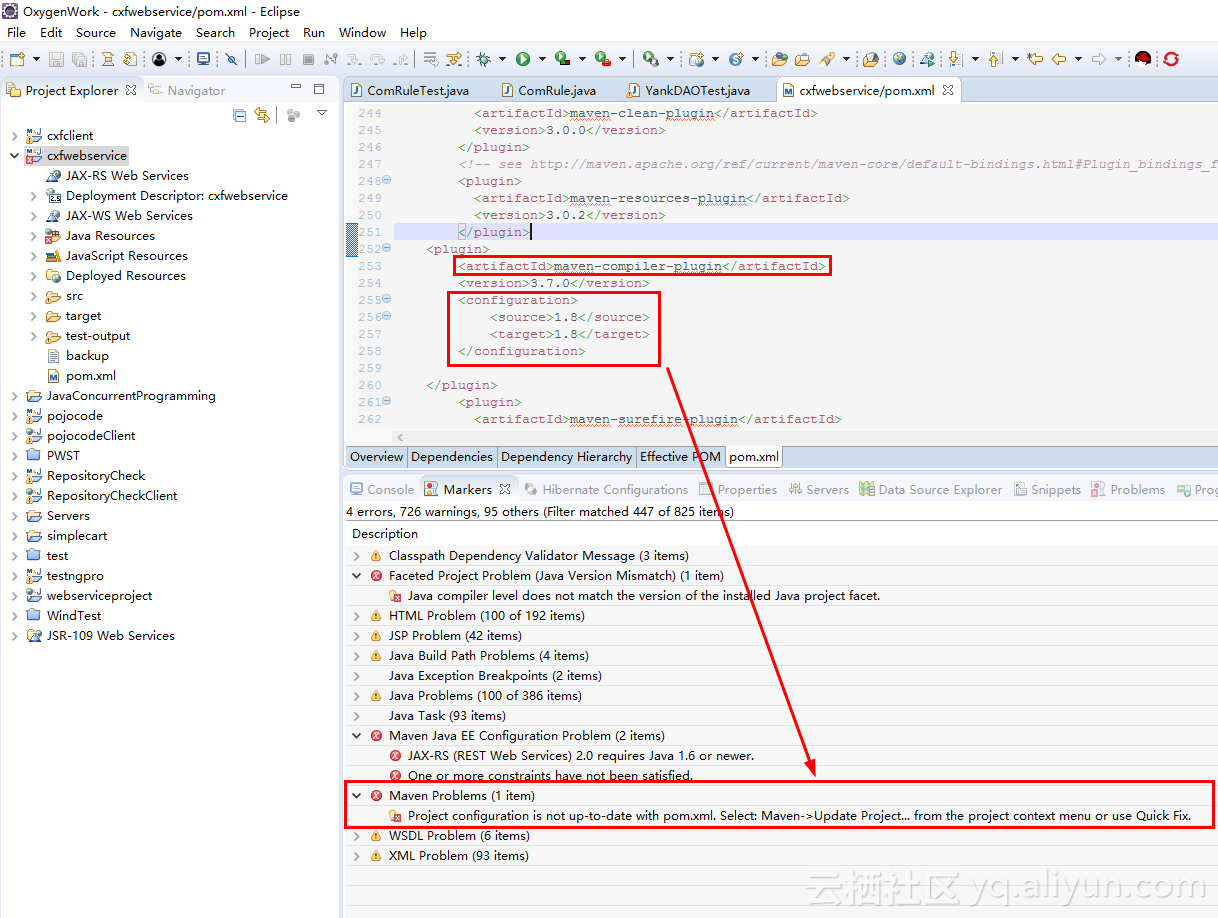
Task: Select pom.xml in Project Explorer
Action: tap(82, 376)
